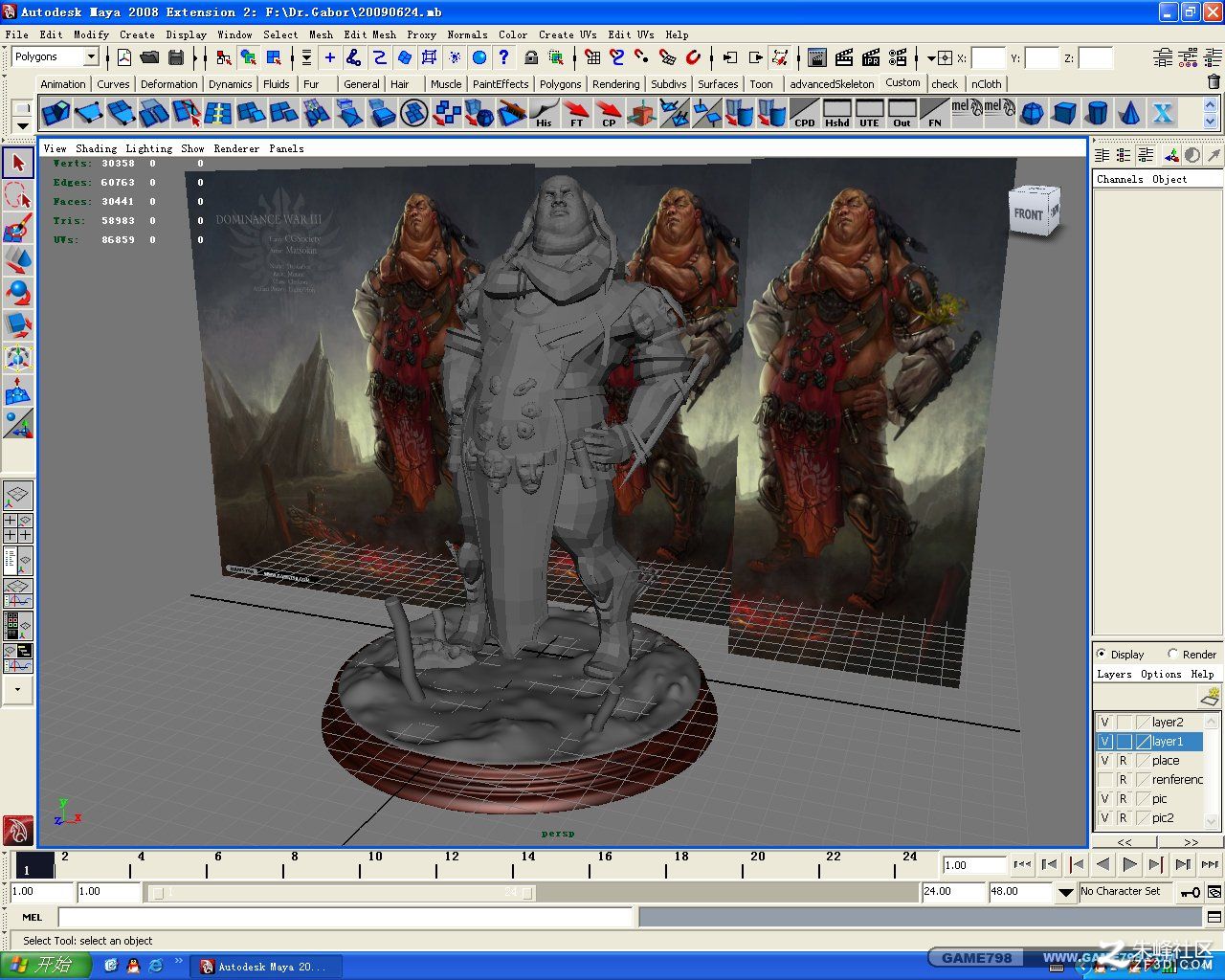Select the Lasso tool in toolbox
Screen dimensions: 1225x980
coord(17,195)
